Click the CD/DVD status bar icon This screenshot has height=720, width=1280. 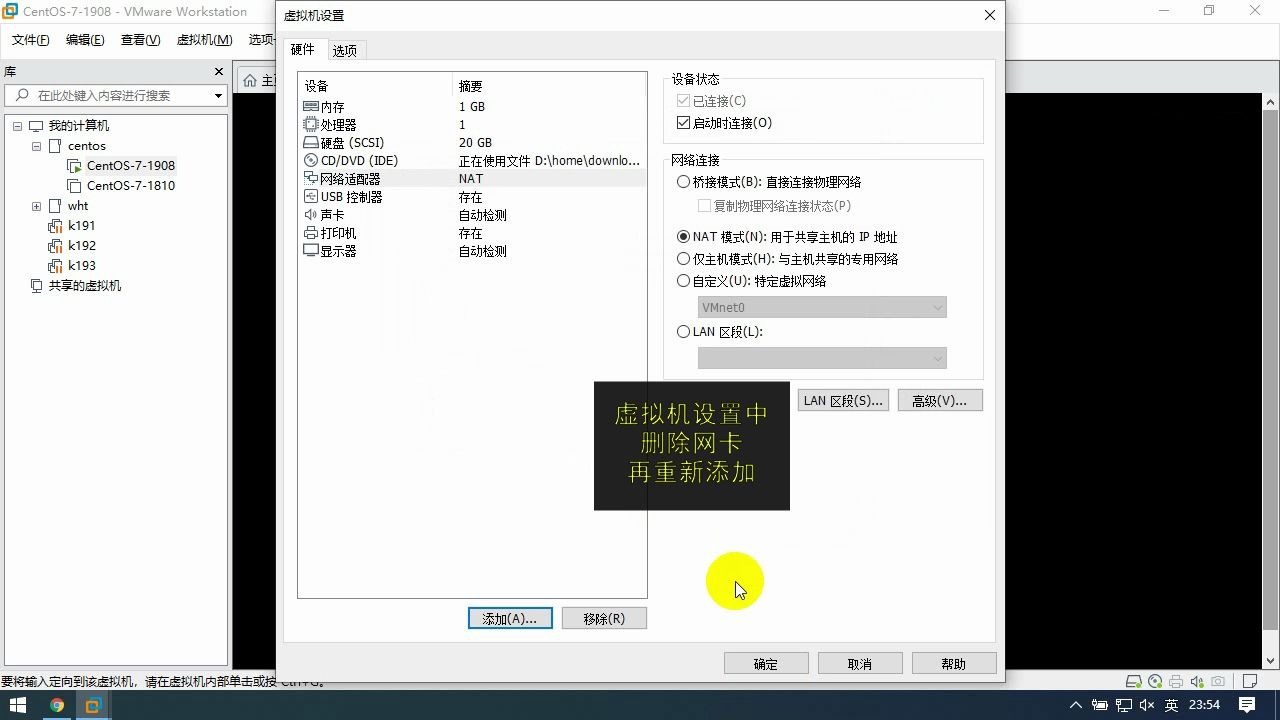point(1155,680)
